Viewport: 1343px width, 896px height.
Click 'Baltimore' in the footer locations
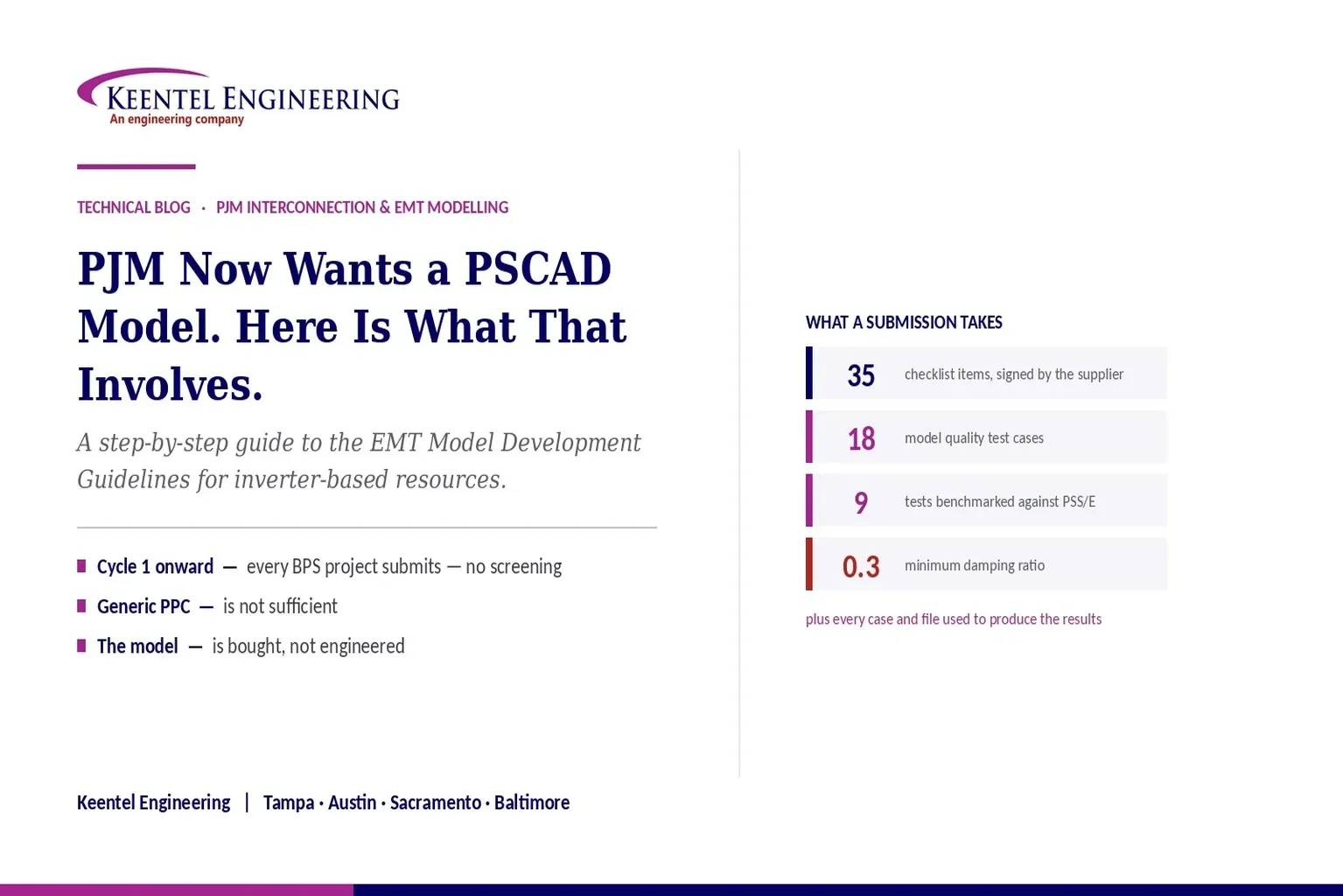[x=532, y=802]
